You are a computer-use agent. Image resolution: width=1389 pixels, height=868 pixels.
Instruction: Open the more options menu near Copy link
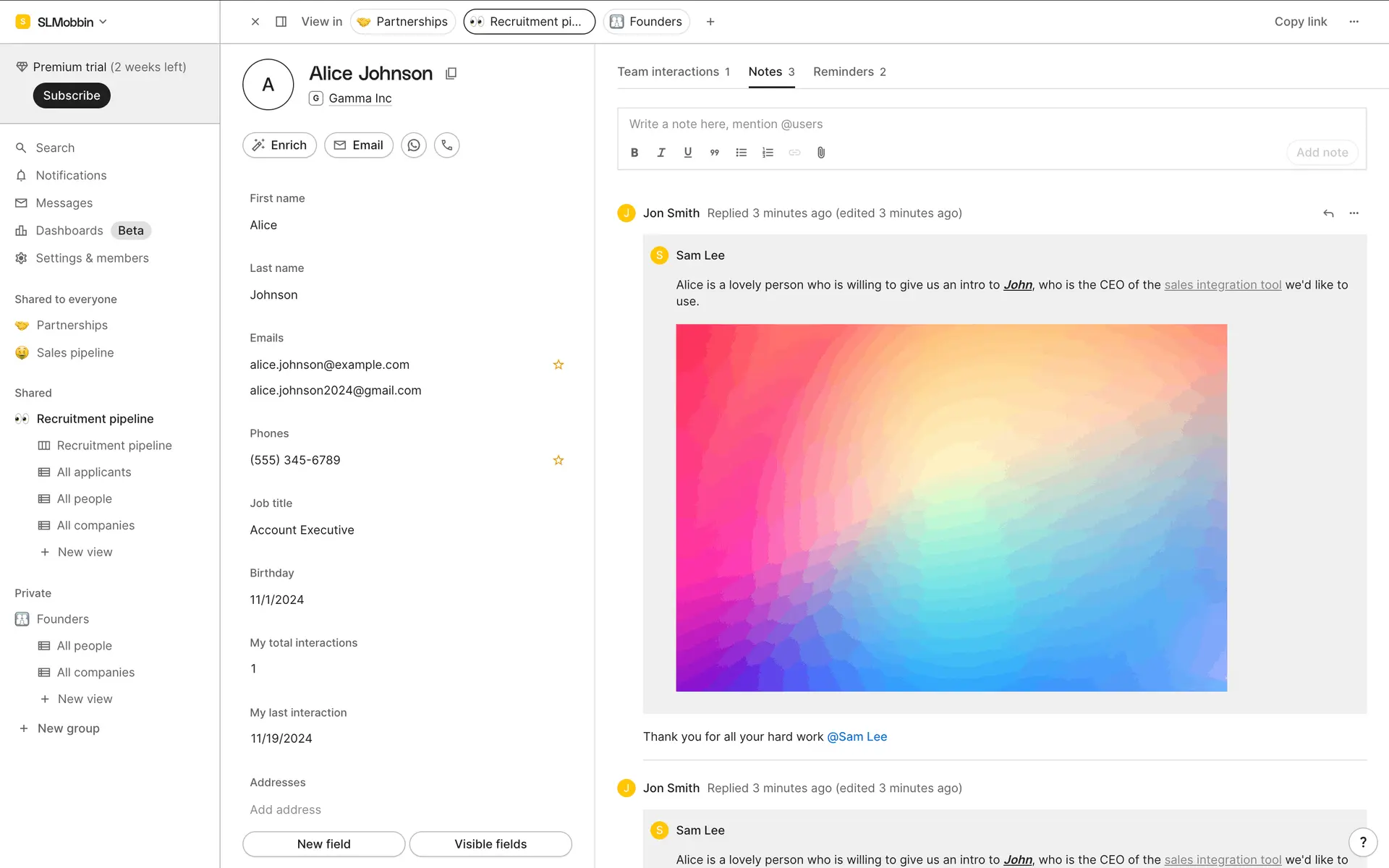point(1354,22)
